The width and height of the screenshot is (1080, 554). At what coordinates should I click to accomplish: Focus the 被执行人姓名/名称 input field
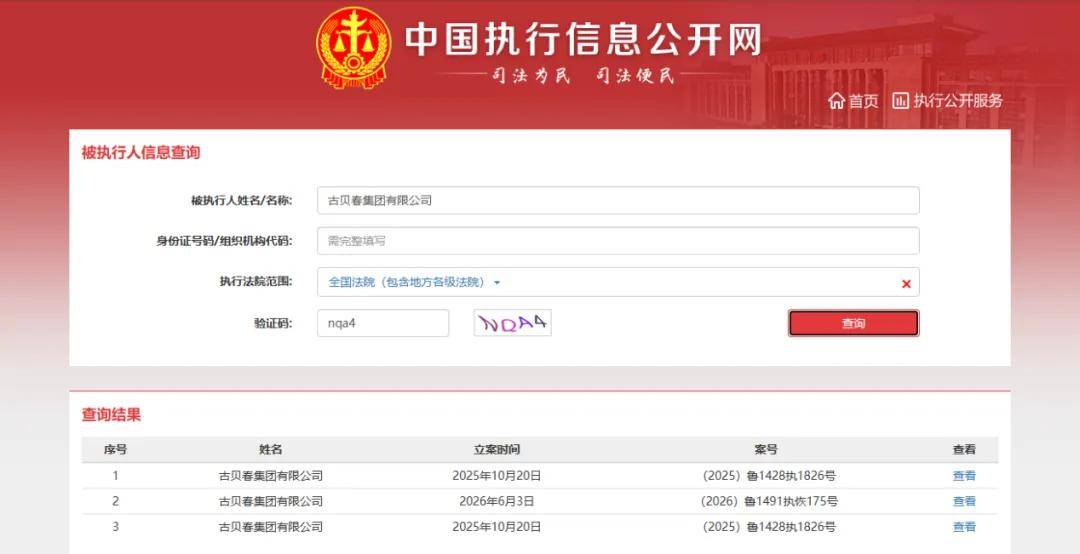[x=618, y=201]
